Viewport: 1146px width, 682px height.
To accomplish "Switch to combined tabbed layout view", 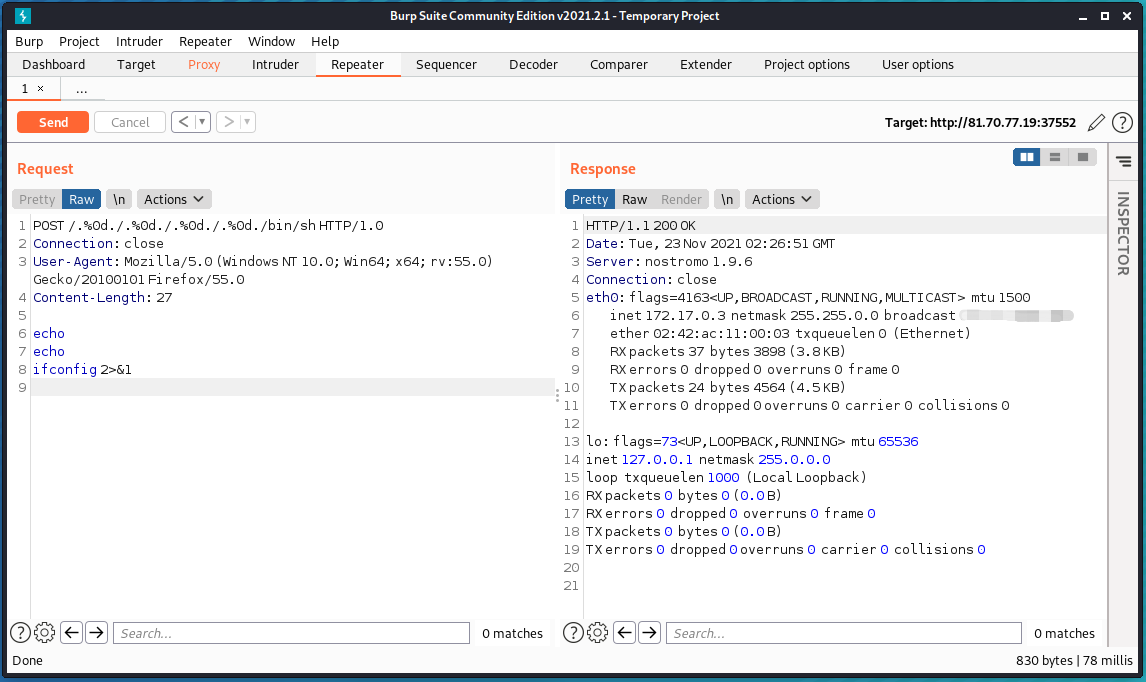I will pyautogui.click(x=1082, y=157).
